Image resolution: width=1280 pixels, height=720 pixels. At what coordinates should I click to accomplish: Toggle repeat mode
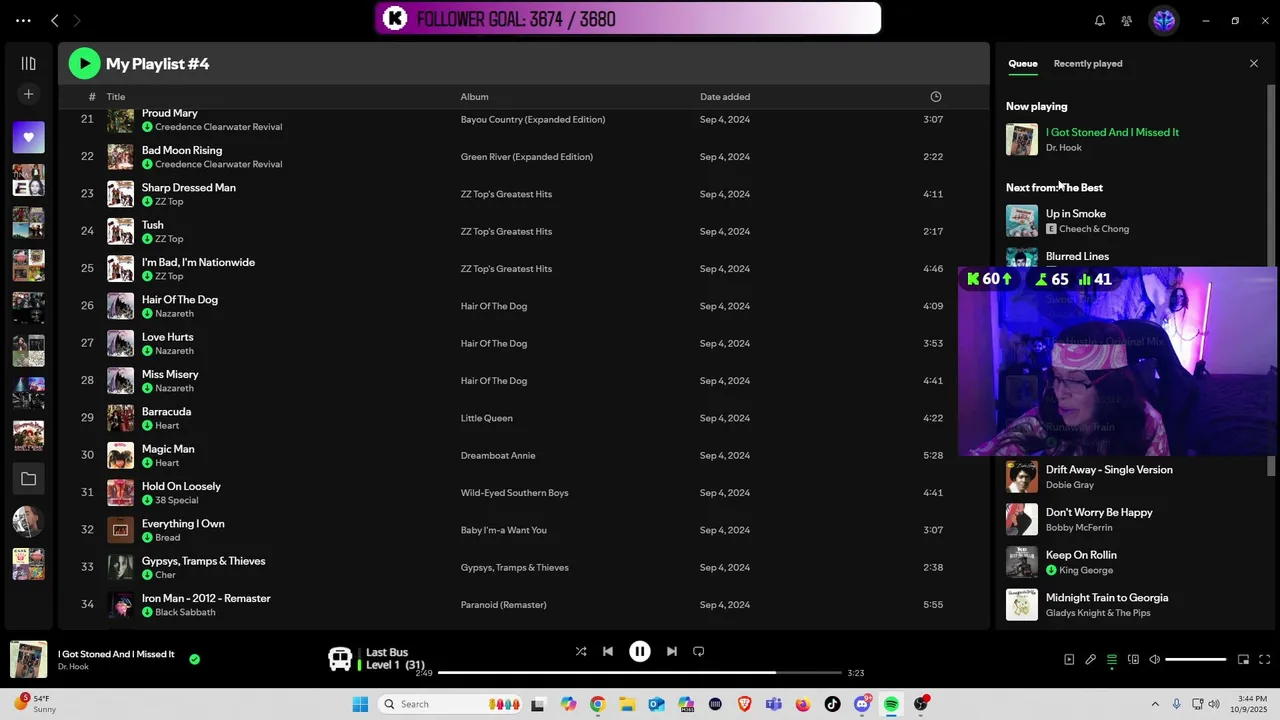[699, 651]
